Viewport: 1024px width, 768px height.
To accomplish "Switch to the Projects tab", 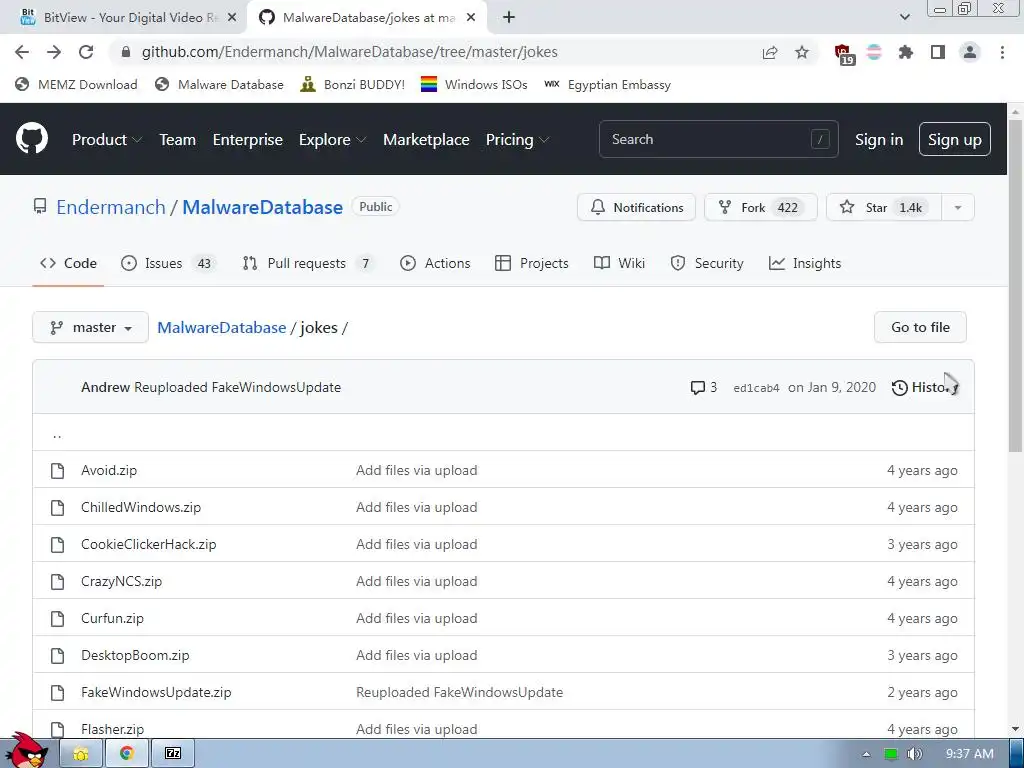I will (532, 263).
